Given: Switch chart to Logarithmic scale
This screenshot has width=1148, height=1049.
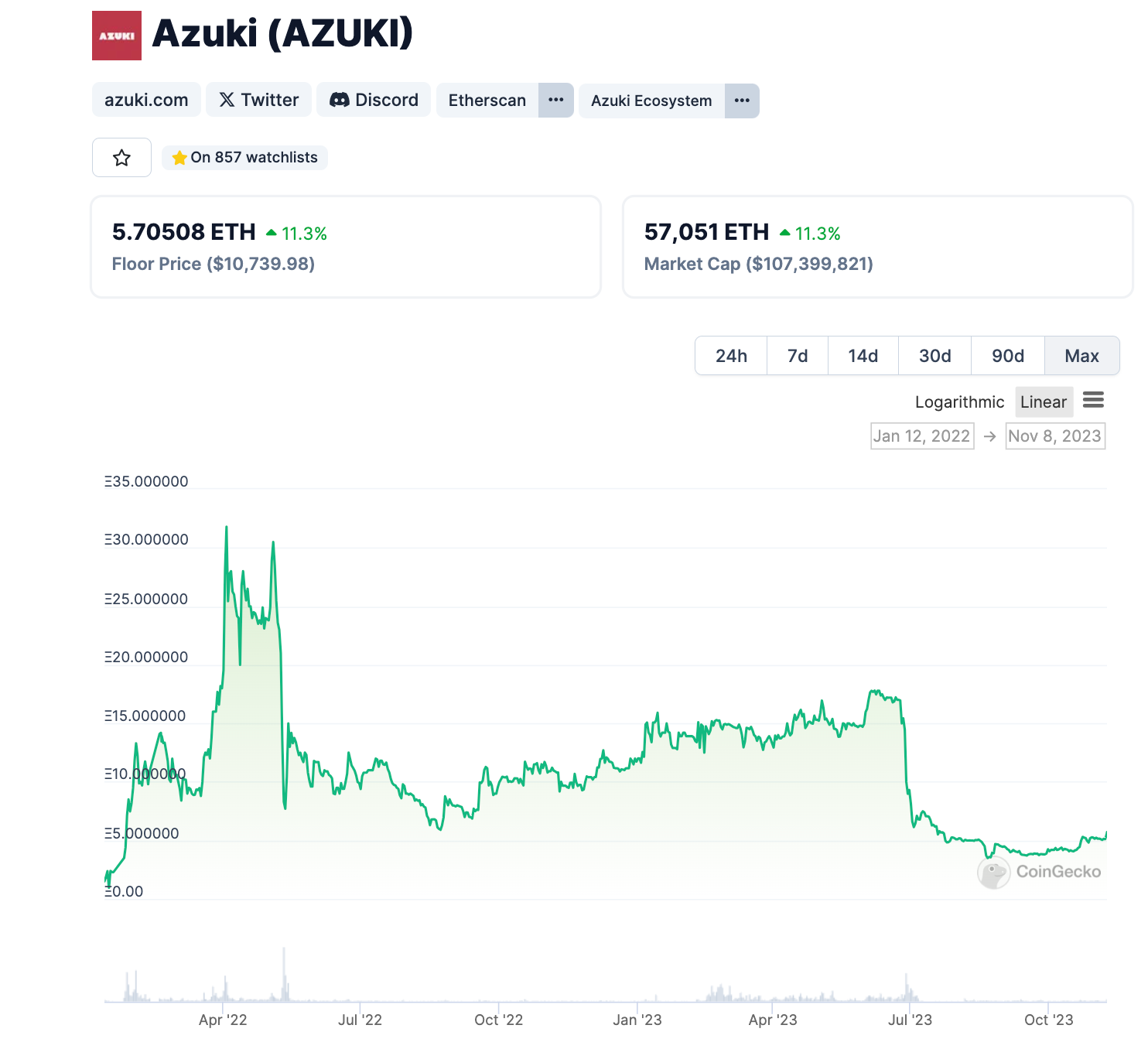Looking at the screenshot, I should click(x=958, y=402).
